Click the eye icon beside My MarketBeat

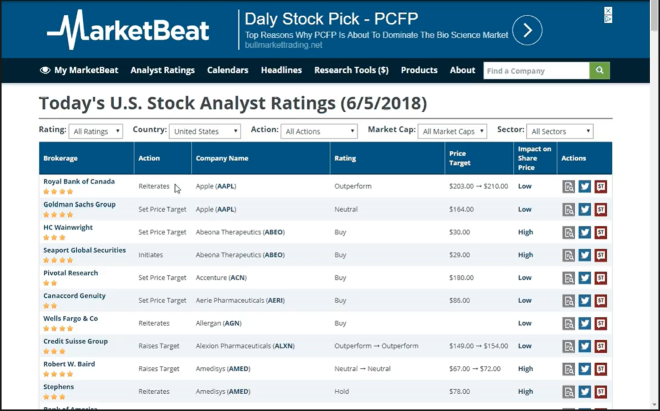pos(45,70)
